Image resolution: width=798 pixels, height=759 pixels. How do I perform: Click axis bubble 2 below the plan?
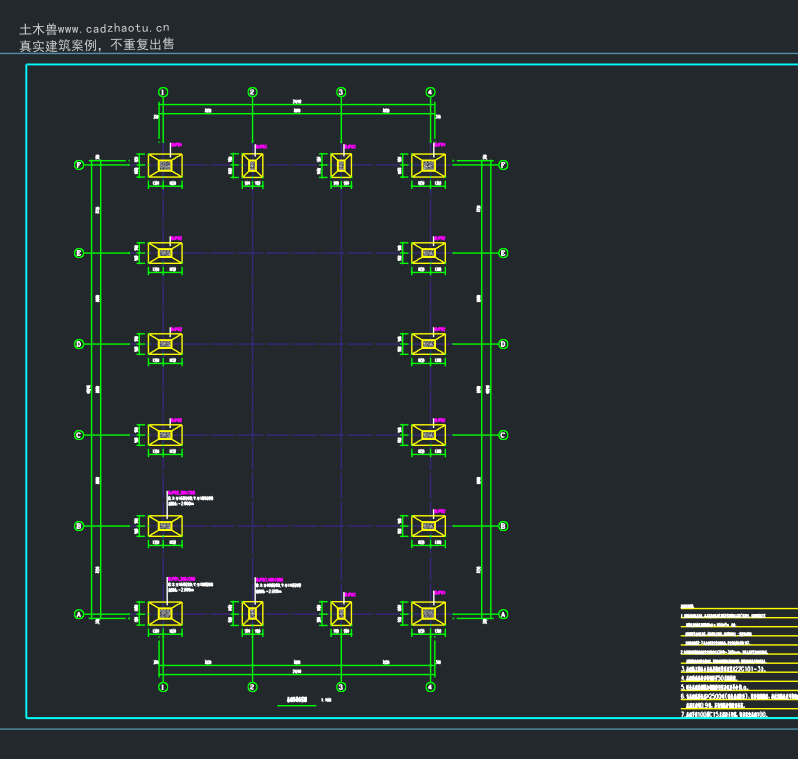(252, 687)
